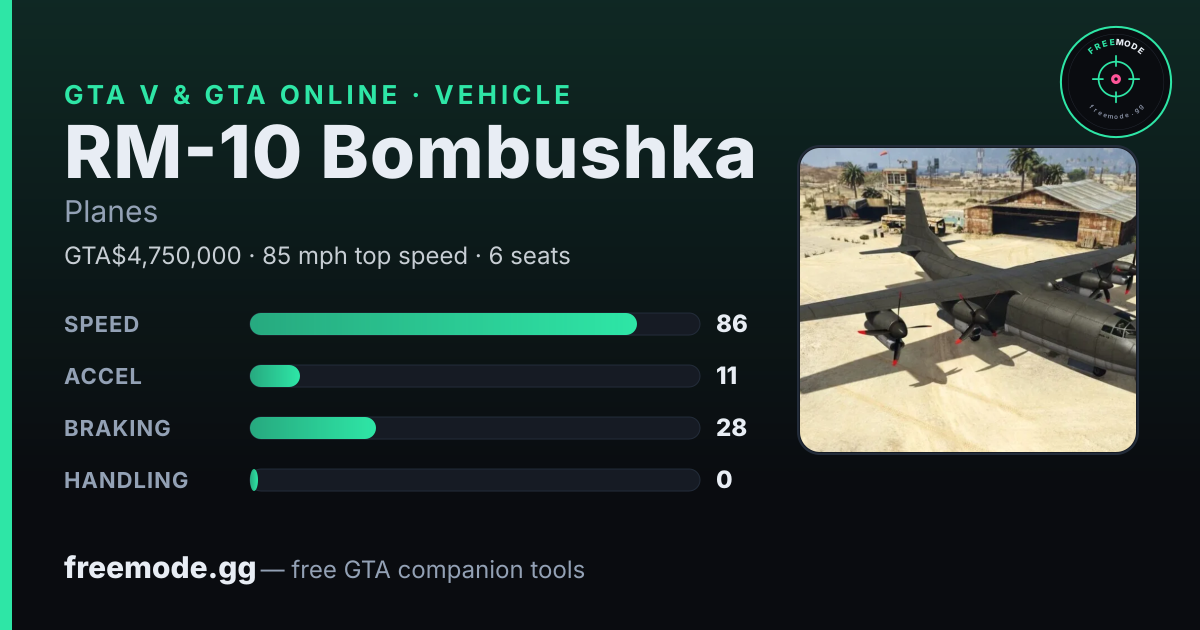Click the free GTA companion tools tagline
The height and width of the screenshot is (630, 1200).
438,570
